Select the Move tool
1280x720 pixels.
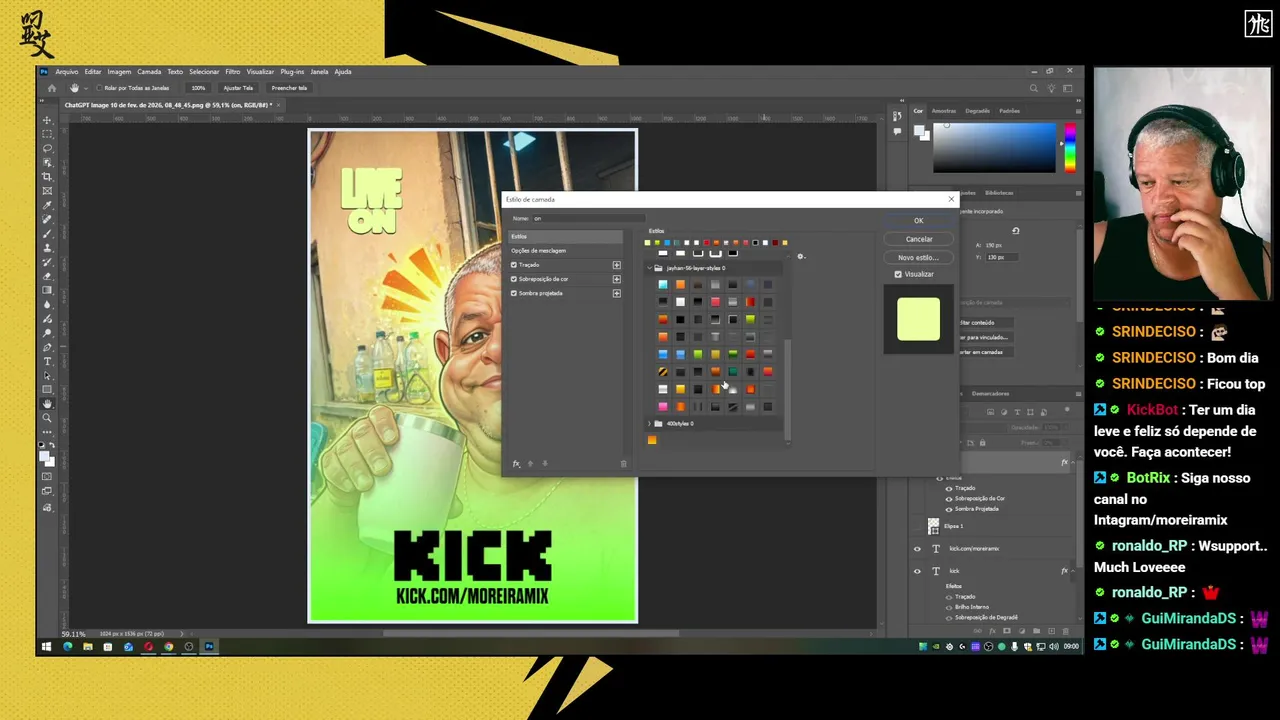(47, 120)
